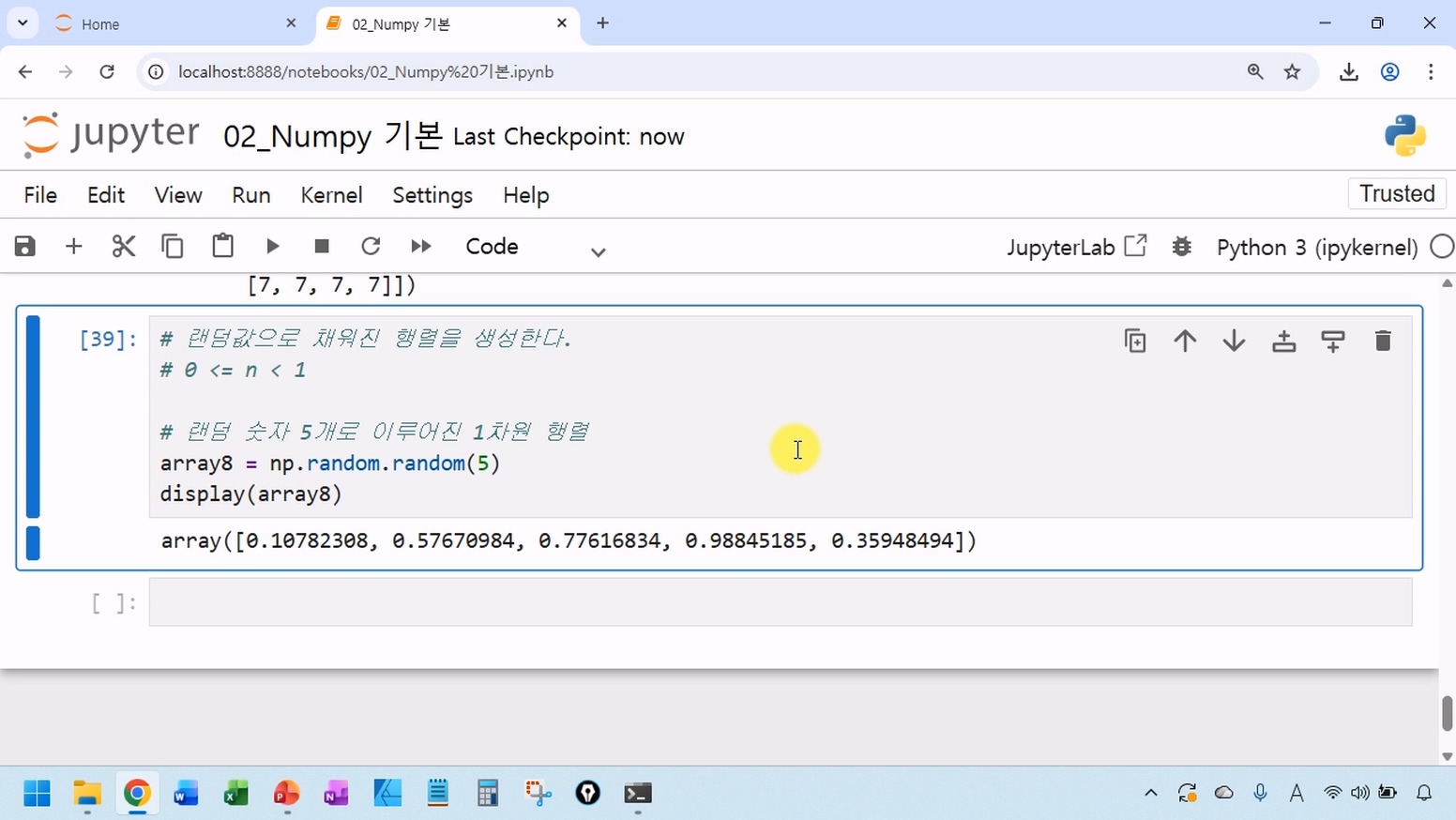This screenshot has height=820, width=1456.
Task: Click the Trusted notebook button
Action: [1397, 193]
